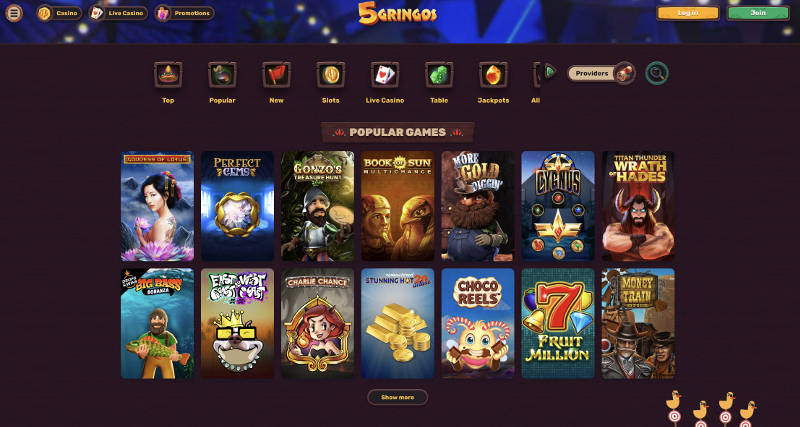Open the Live Casino header link
The height and width of the screenshot is (427, 800).
(118, 13)
